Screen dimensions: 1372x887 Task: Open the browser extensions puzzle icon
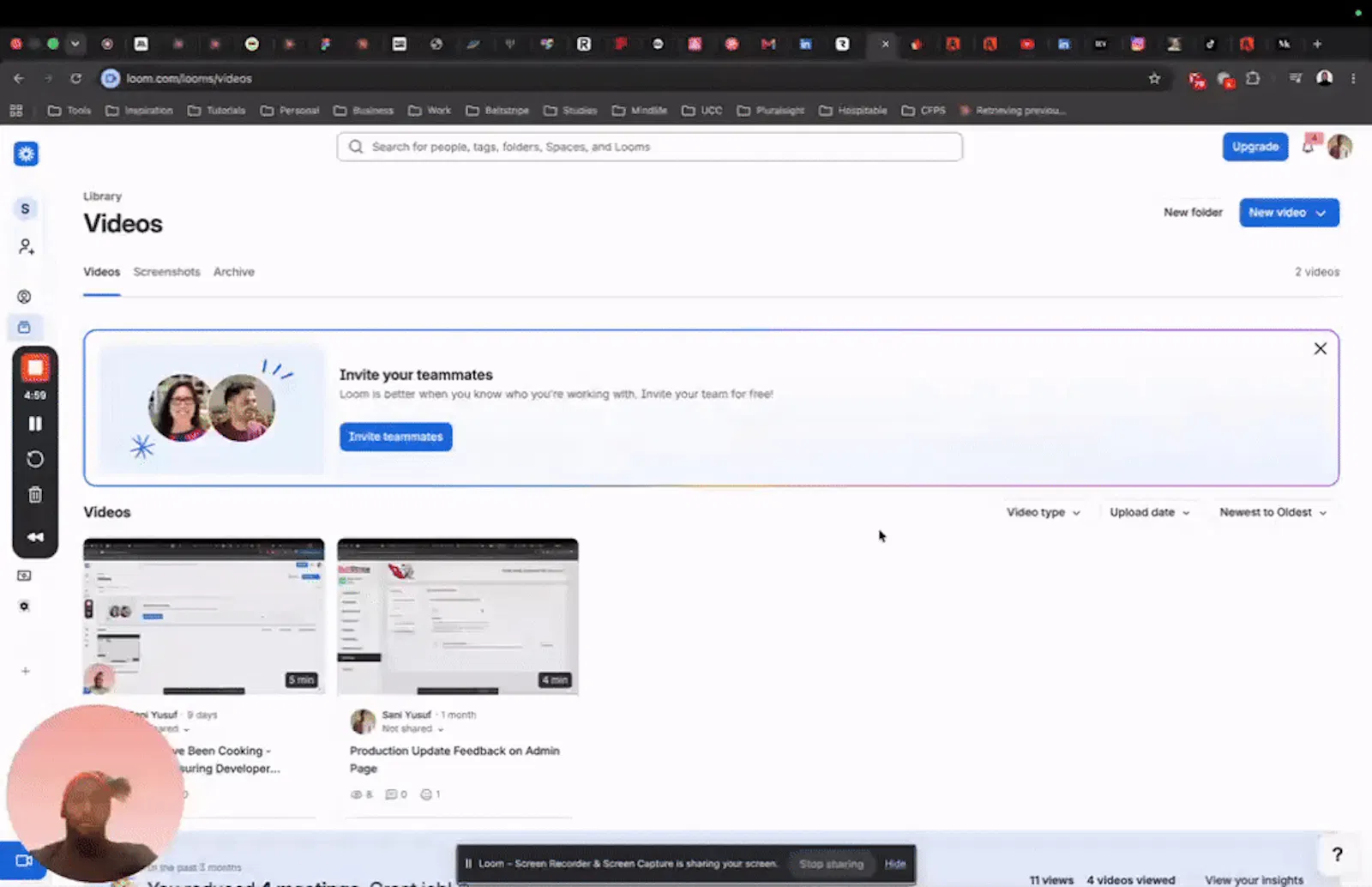point(1253,78)
